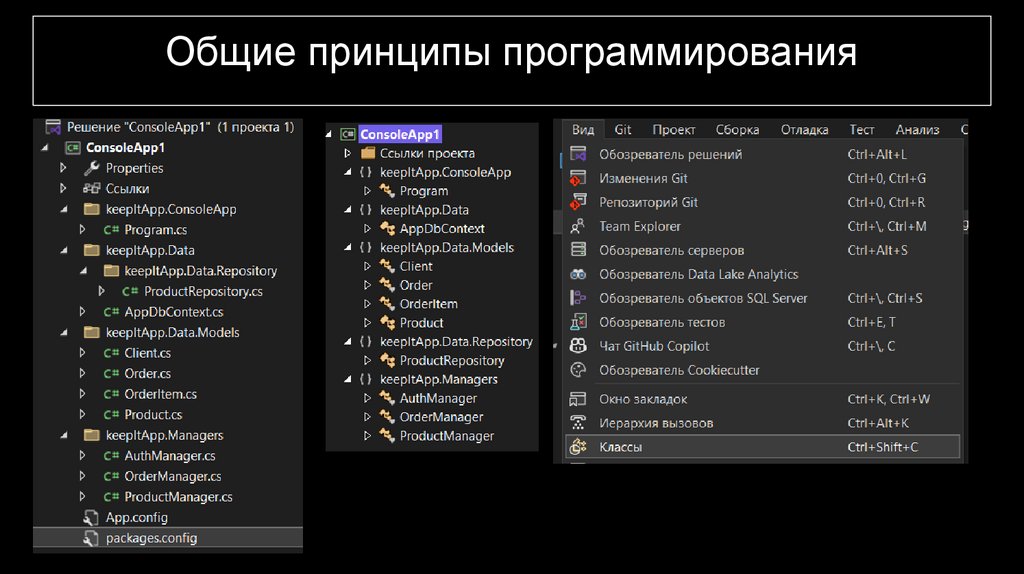This screenshot has height=574, width=1024.
Task: Collapse keepItApp.Data.Repository folder in solution tree
Action: pyautogui.click(x=83, y=271)
